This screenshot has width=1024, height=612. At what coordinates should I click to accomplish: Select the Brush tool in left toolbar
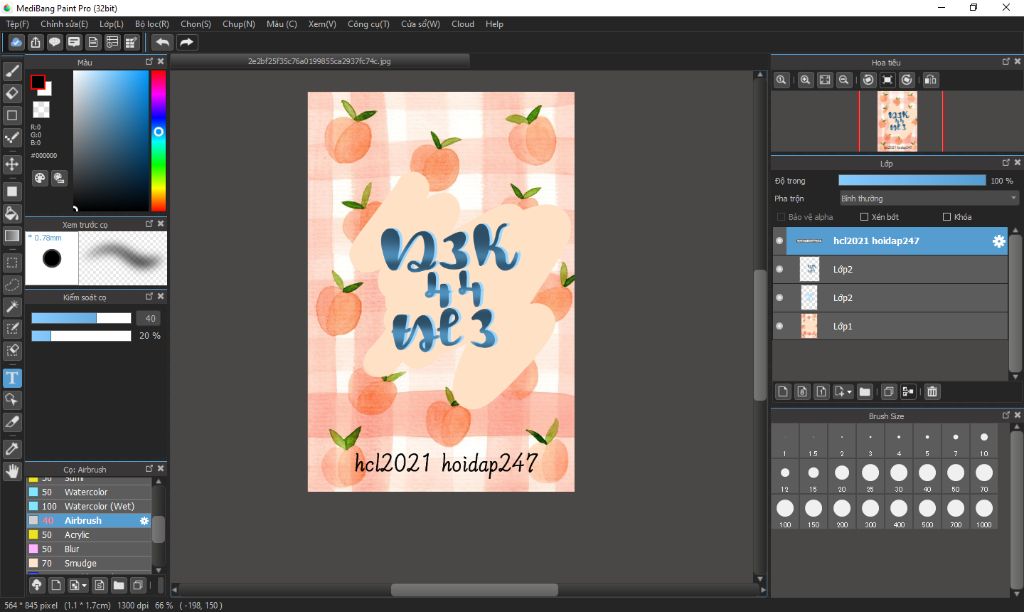[12, 71]
